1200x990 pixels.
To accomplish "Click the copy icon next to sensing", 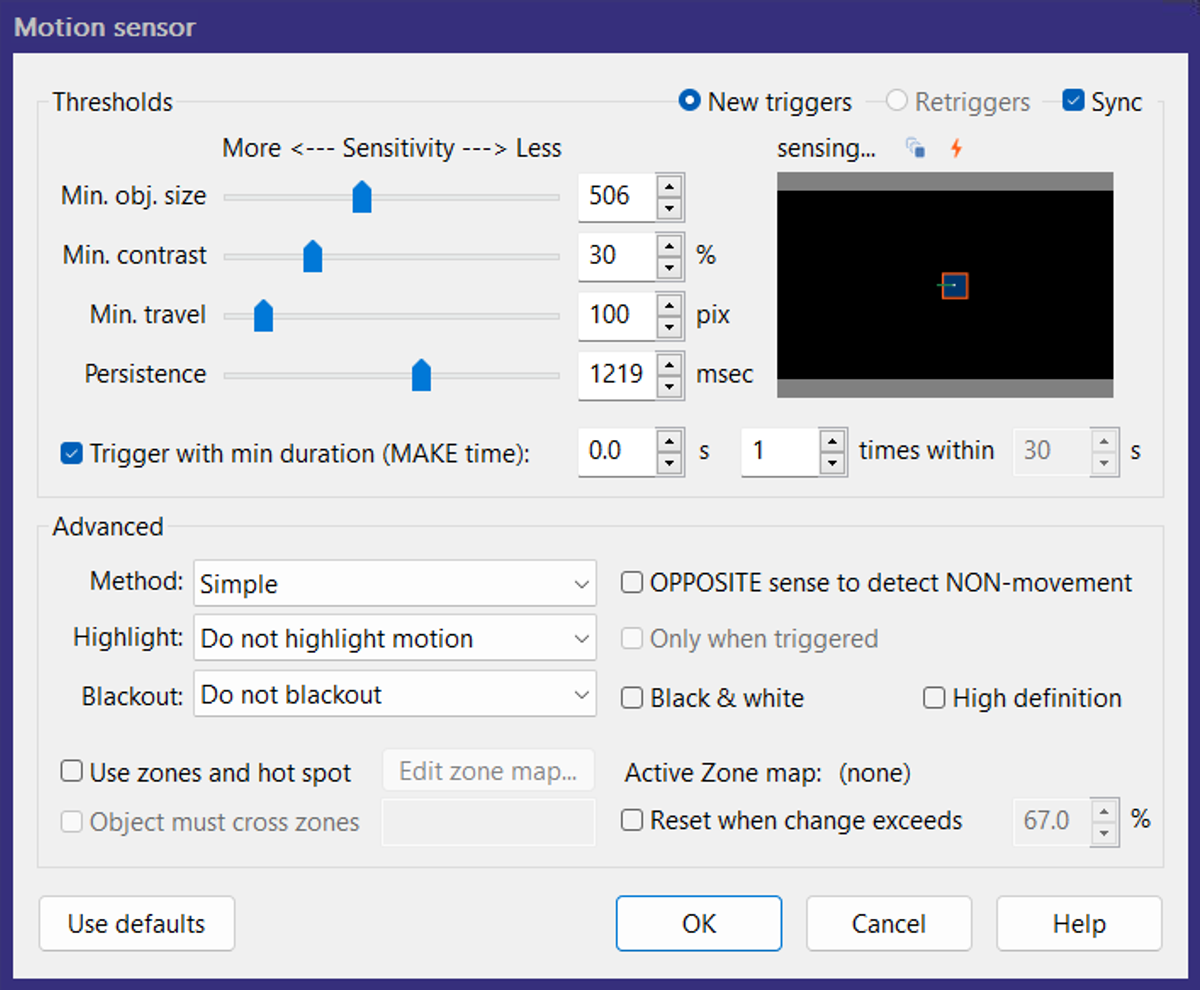I will (915, 149).
